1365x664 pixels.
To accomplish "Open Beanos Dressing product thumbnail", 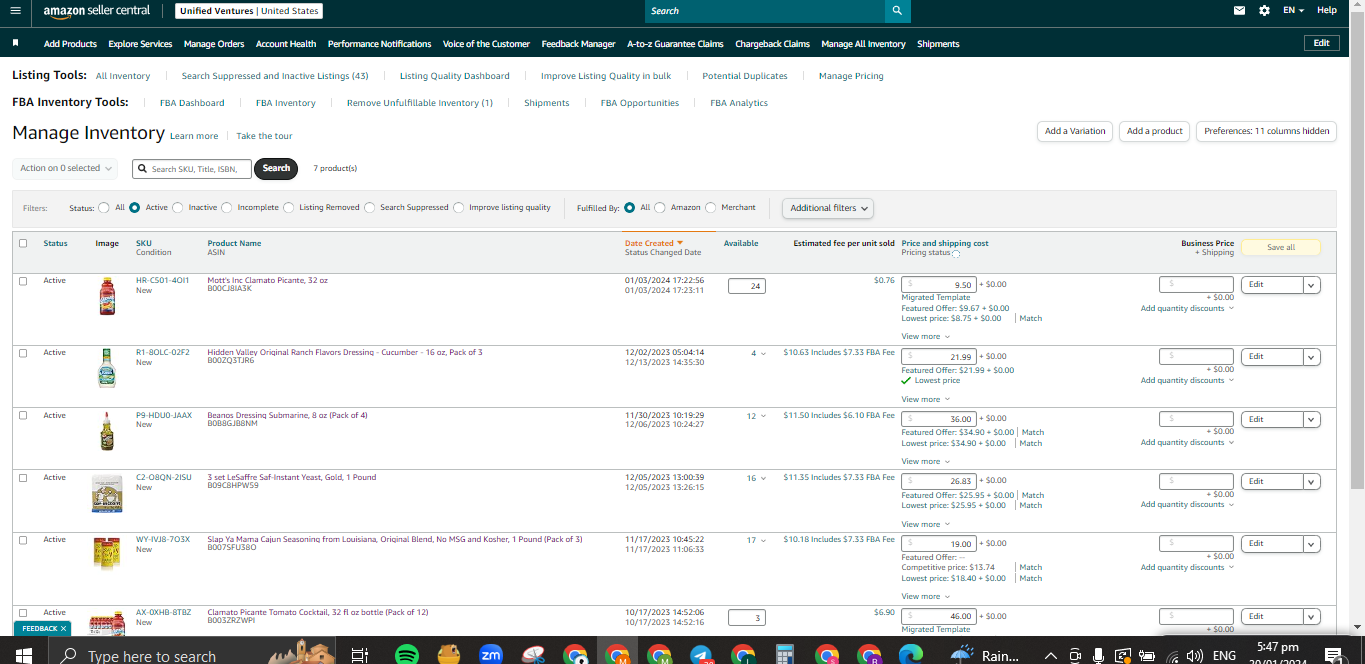I will click(x=107, y=430).
